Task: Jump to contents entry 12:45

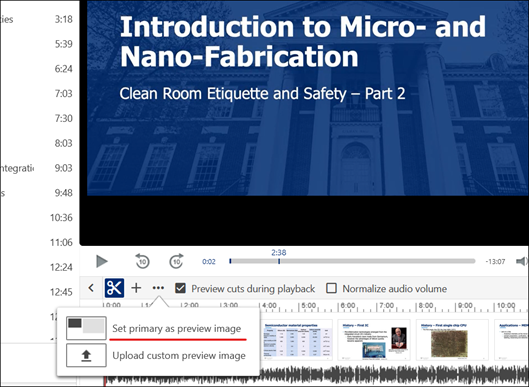Action: coord(61,292)
